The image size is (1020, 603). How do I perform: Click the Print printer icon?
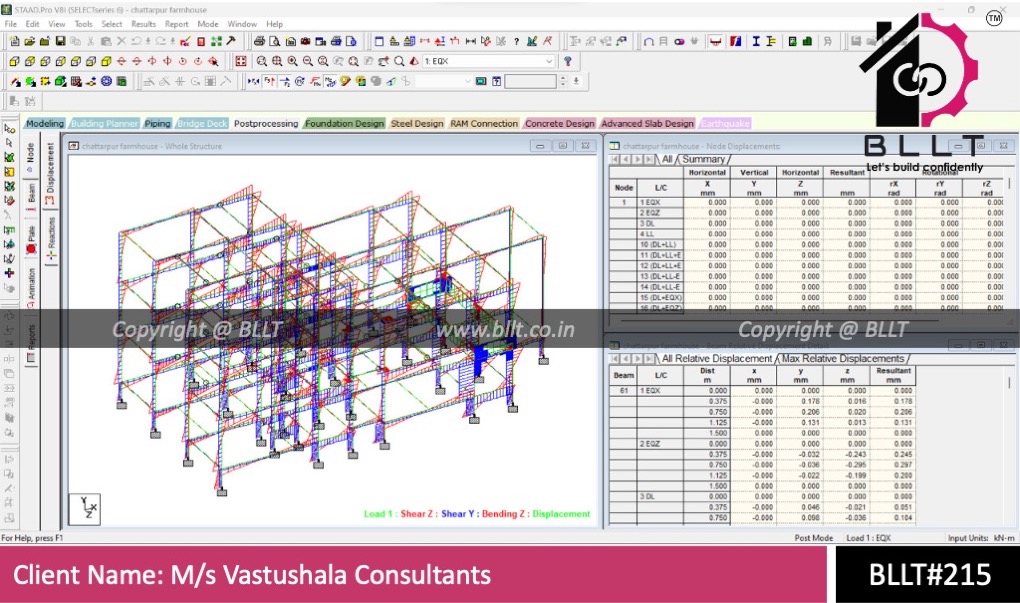pos(259,41)
